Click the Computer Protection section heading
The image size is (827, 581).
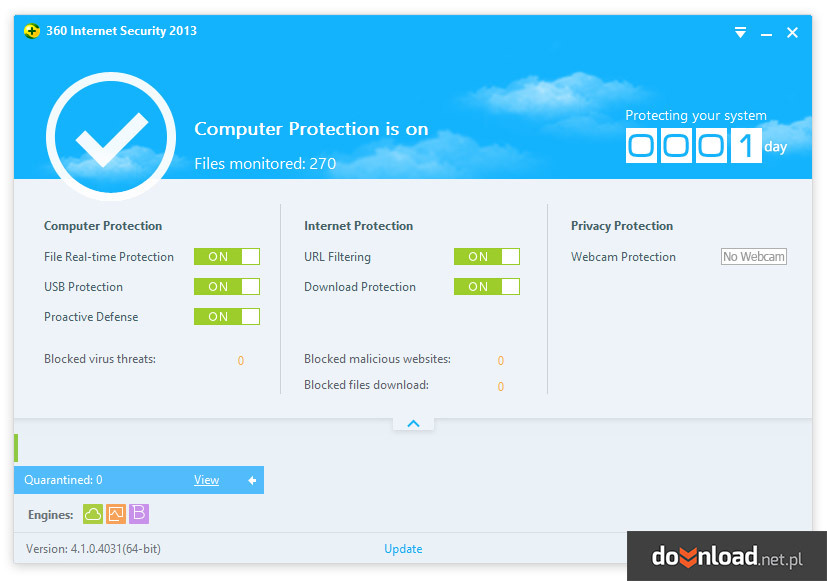pos(103,226)
